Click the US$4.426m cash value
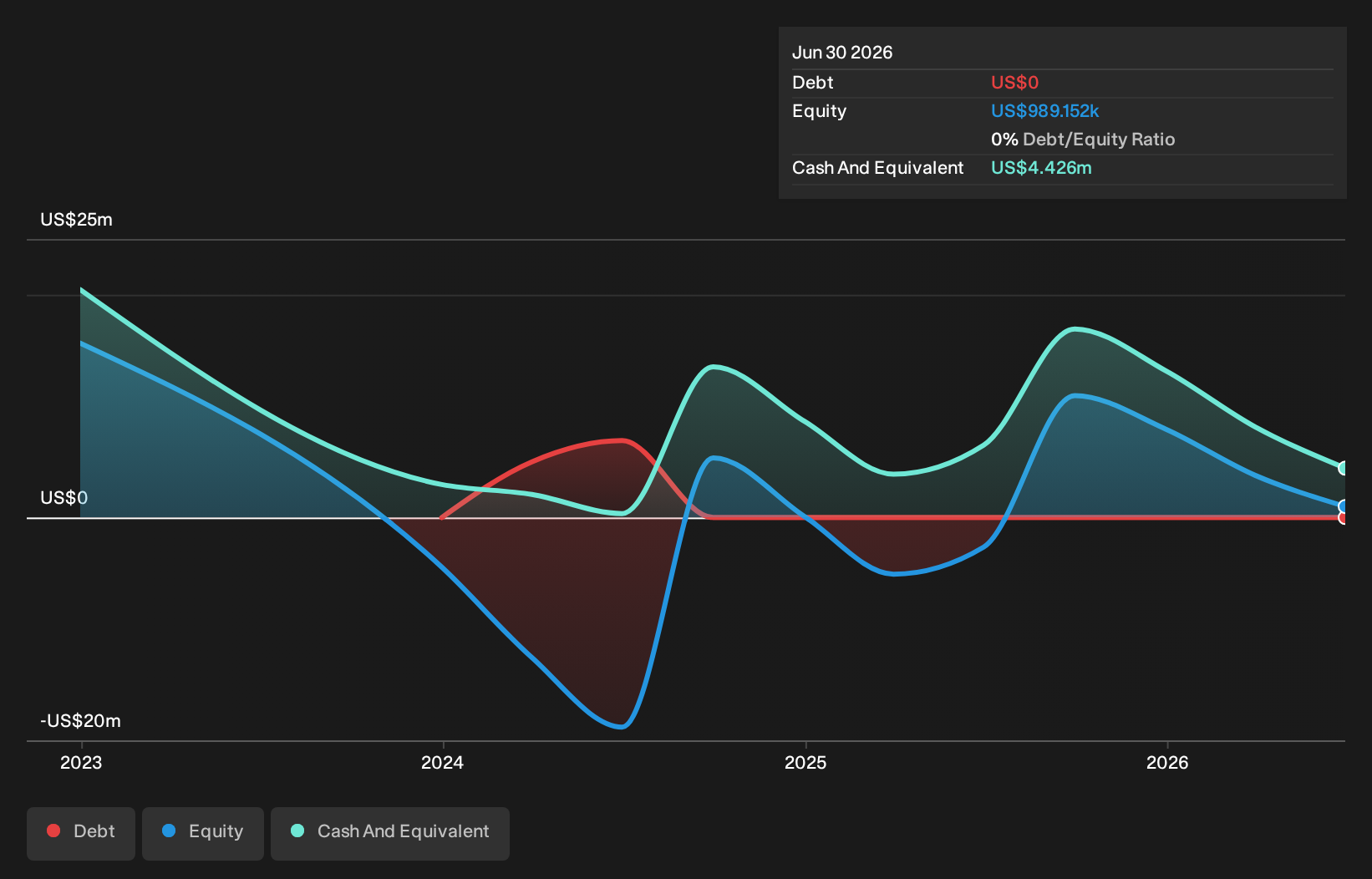The image size is (1372, 879). click(x=1041, y=168)
